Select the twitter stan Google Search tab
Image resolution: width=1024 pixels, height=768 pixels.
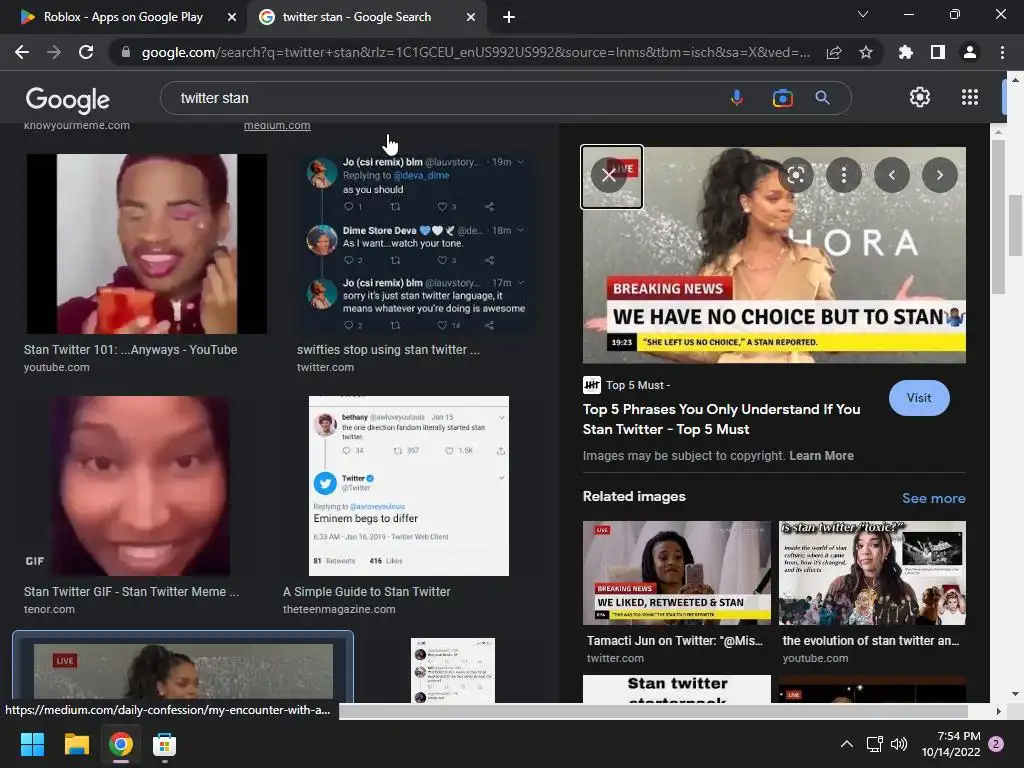(x=356, y=17)
